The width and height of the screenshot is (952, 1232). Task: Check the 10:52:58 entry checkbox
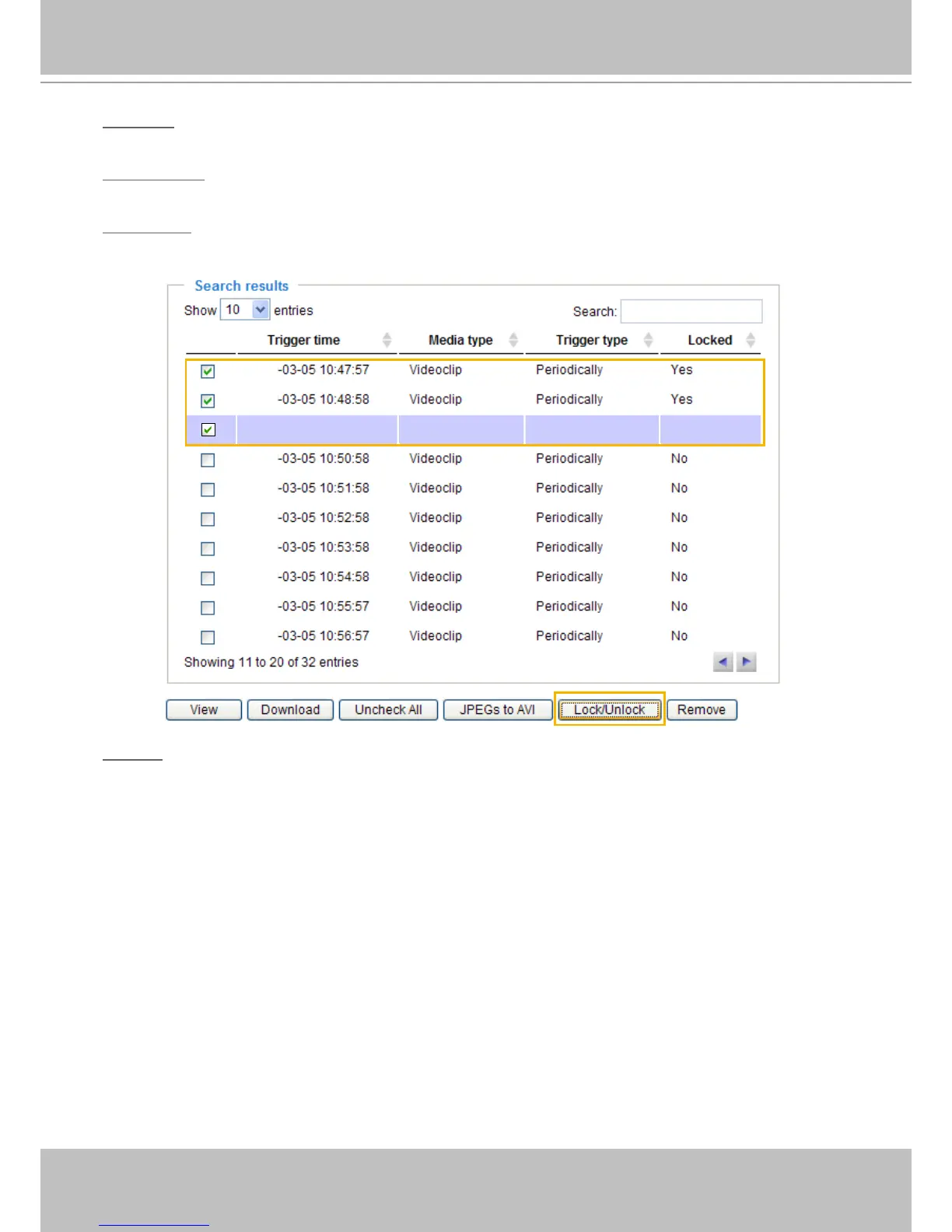point(208,519)
